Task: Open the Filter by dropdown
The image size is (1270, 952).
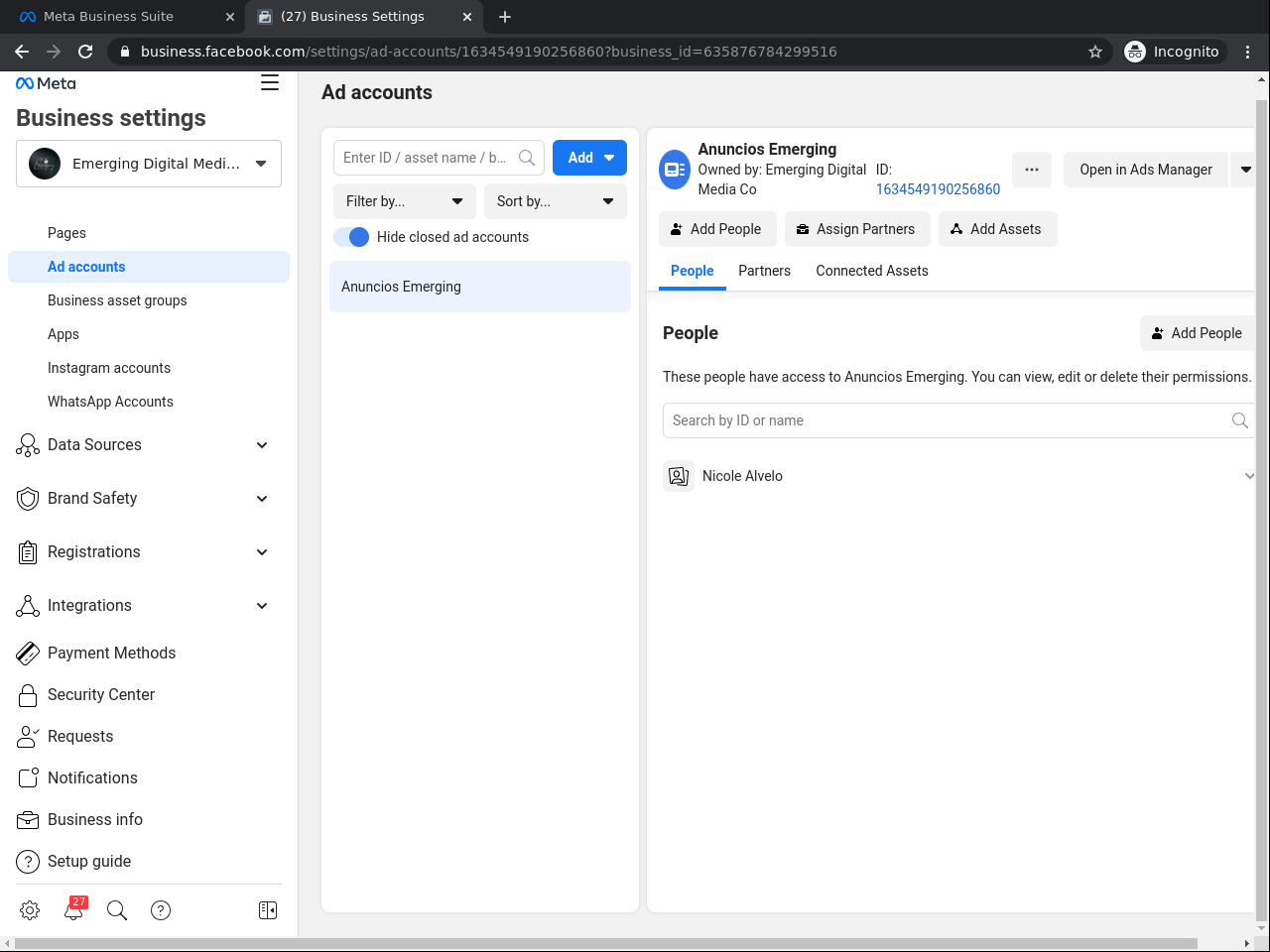Action: 405,201
